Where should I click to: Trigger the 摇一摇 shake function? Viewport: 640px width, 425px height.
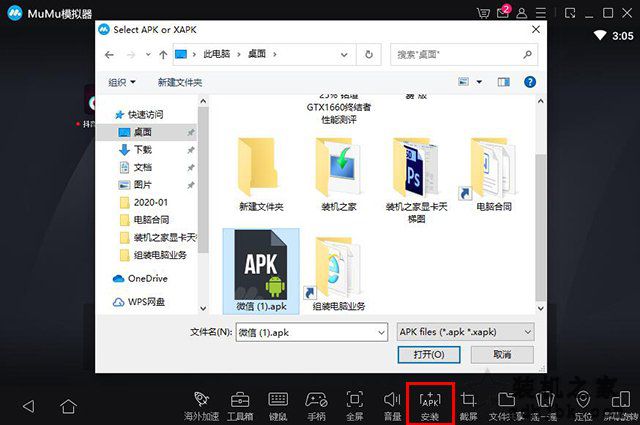(x=544, y=405)
